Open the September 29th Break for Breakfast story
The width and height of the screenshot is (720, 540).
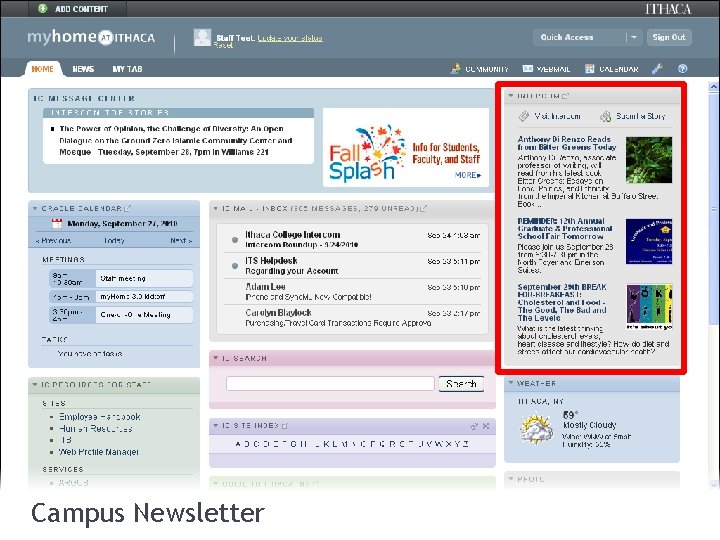562,302
